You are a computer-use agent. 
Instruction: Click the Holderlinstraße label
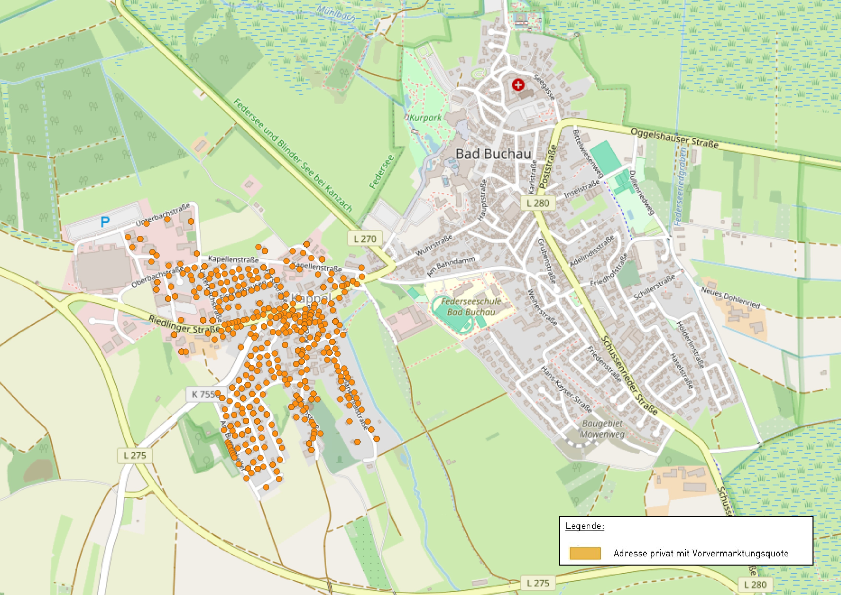[690, 344]
